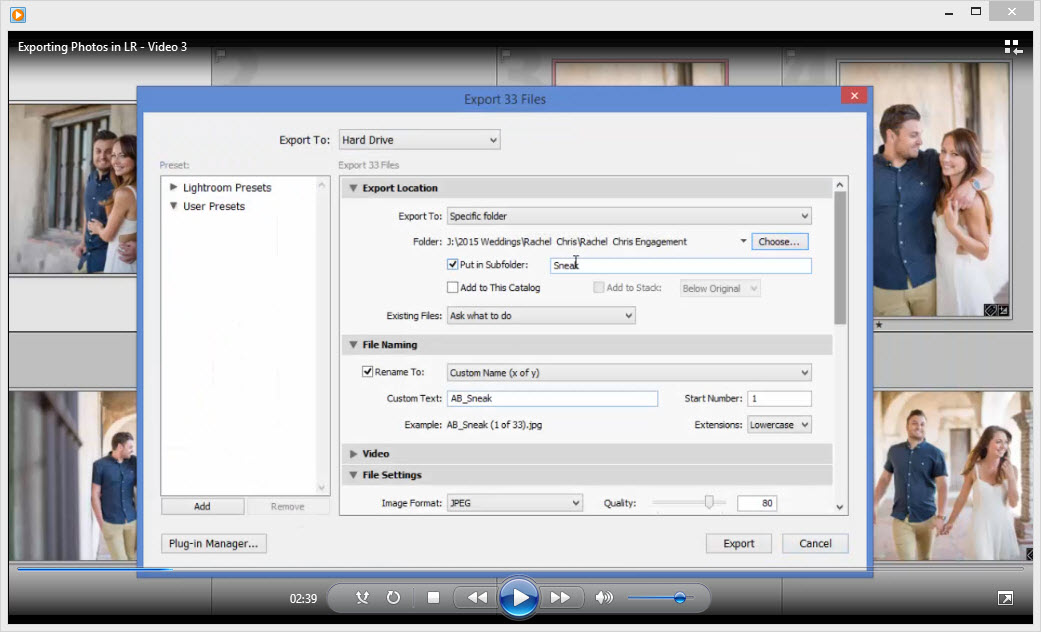Click the Choose... folder button
This screenshot has height=632, width=1041.
point(779,242)
